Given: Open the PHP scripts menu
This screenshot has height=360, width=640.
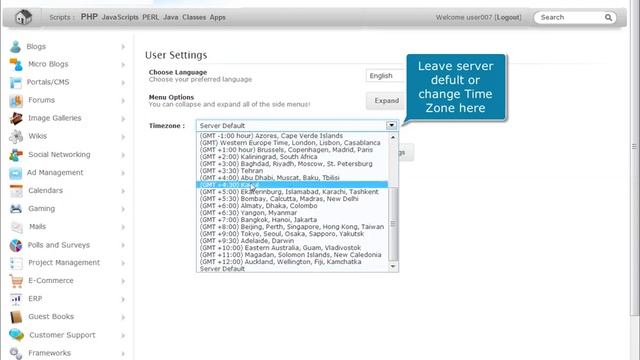Looking at the screenshot, I should point(89,17).
